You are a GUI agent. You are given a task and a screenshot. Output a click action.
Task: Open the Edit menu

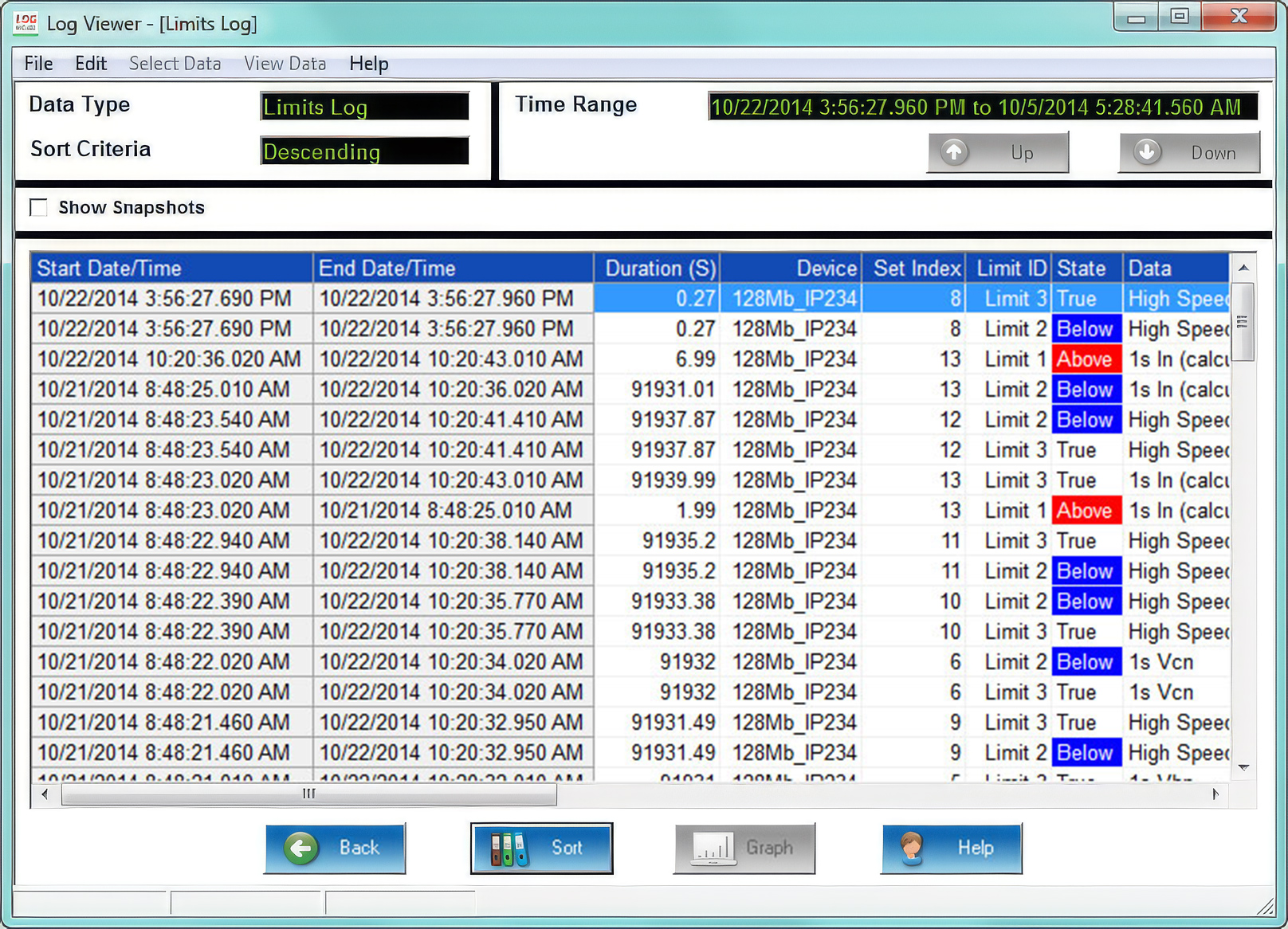91,64
